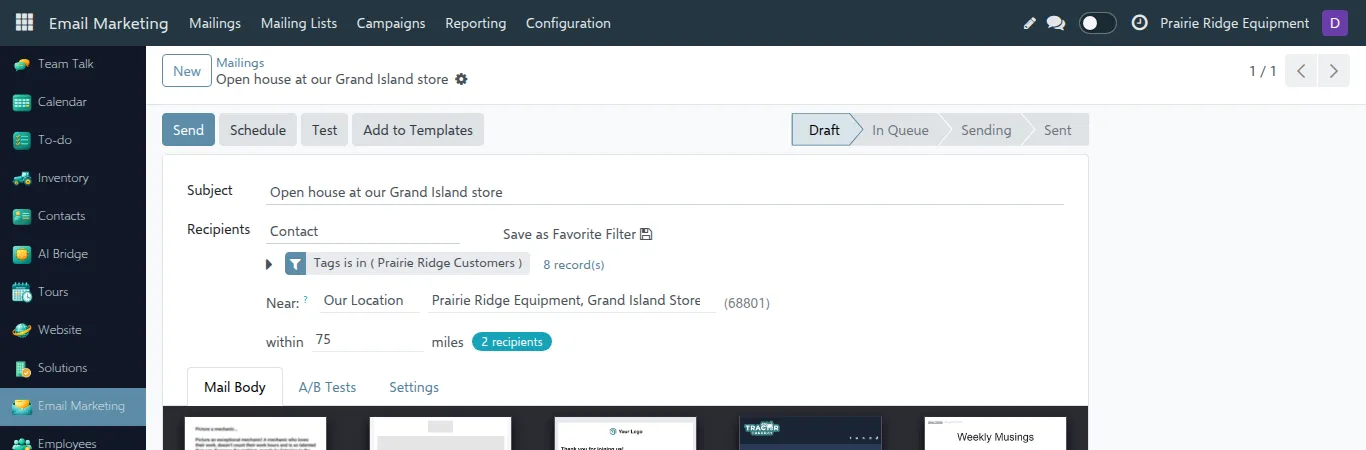The height and width of the screenshot is (450, 1366).
Task: Click the To-do sidebar icon
Action: (x=21, y=140)
